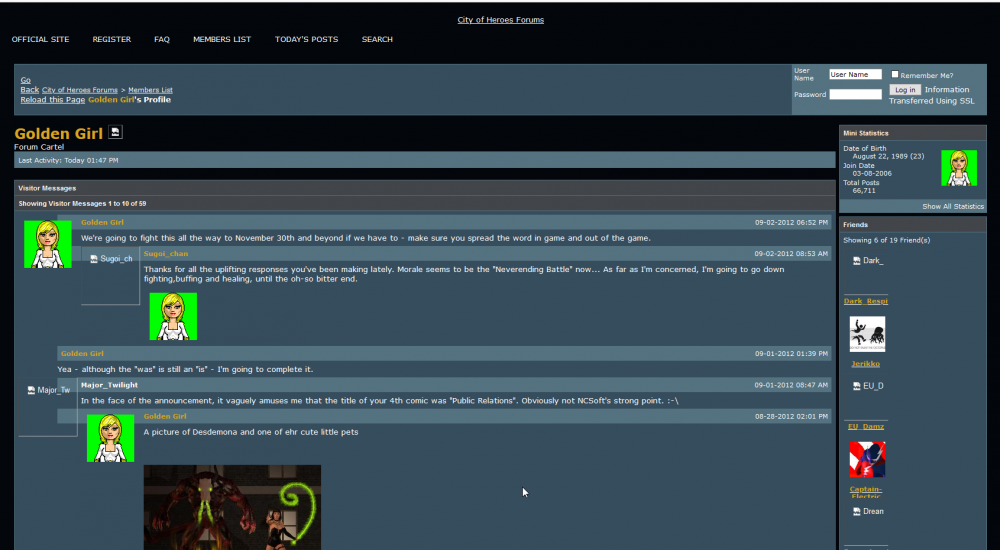Click Dark_ broken friend avatar icon
Viewport: 1000px width, 550px height.
coord(857,261)
